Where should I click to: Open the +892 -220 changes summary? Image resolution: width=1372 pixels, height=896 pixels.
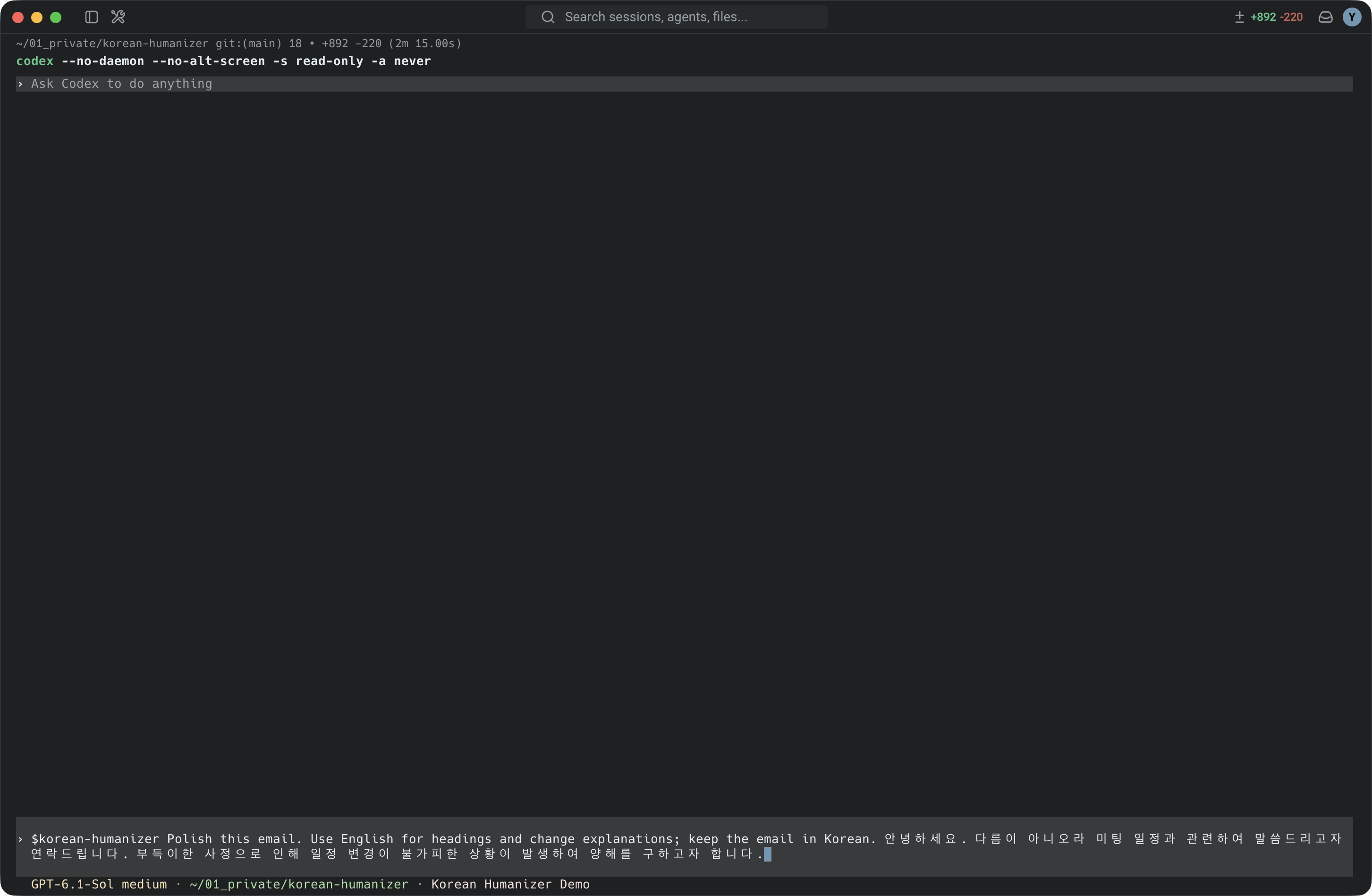[1276, 17]
